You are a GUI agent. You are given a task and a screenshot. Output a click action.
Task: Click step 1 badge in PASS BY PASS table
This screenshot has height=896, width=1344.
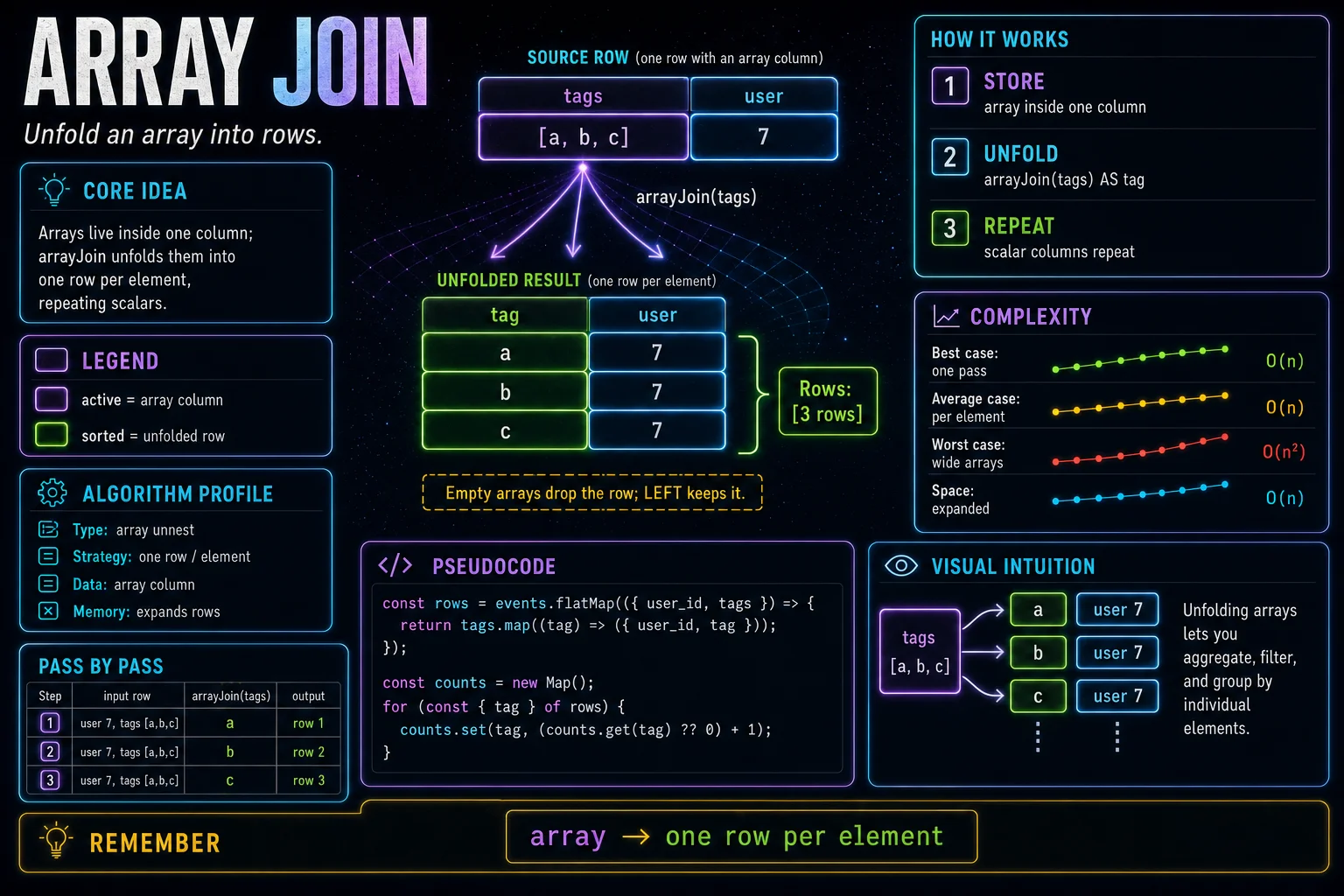coord(50,723)
